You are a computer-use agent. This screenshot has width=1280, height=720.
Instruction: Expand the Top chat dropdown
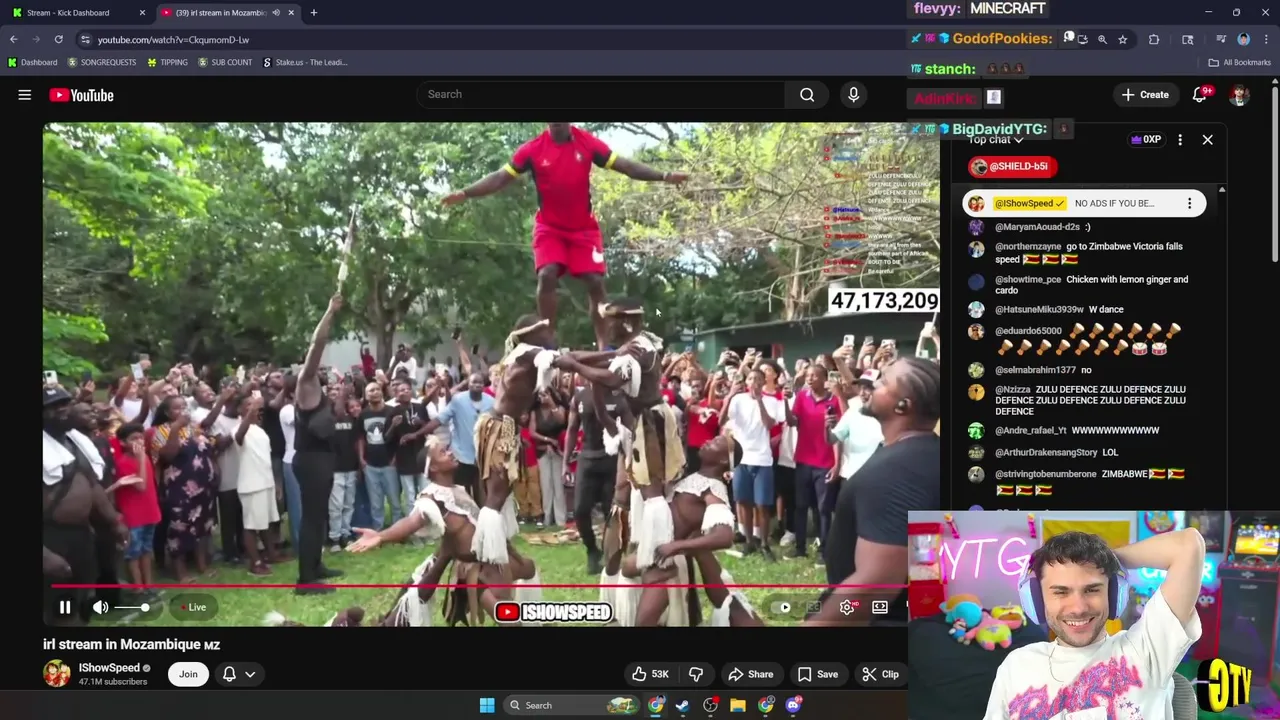[995, 140]
